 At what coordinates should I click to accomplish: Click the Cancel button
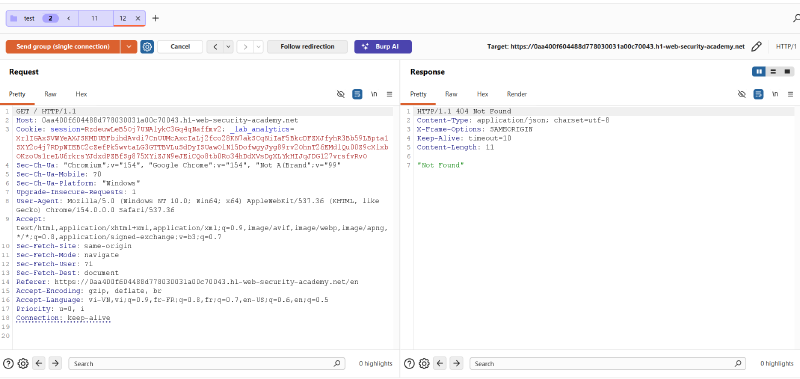point(180,47)
